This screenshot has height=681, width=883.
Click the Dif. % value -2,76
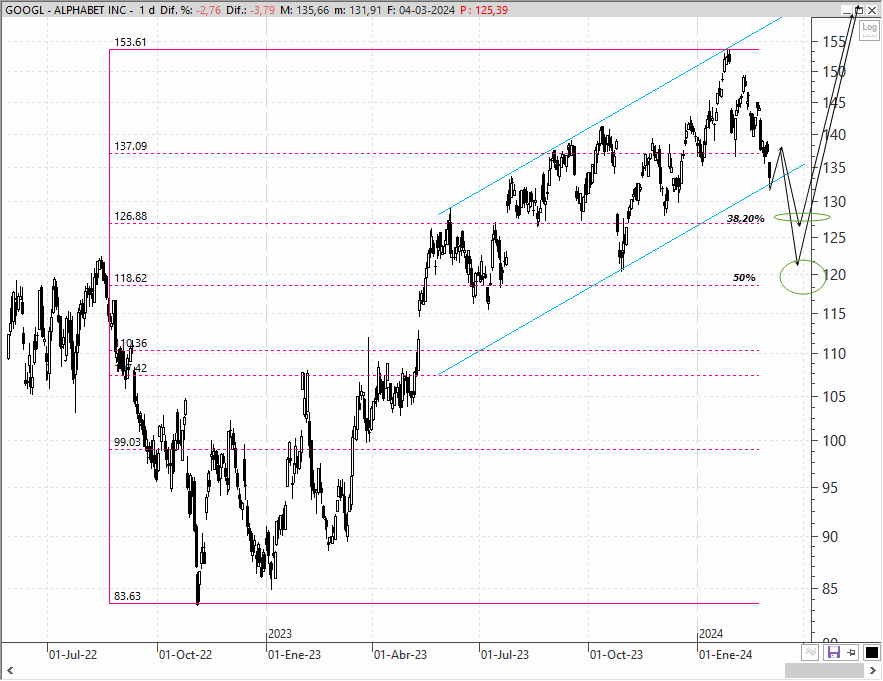(x=209, y=10)
